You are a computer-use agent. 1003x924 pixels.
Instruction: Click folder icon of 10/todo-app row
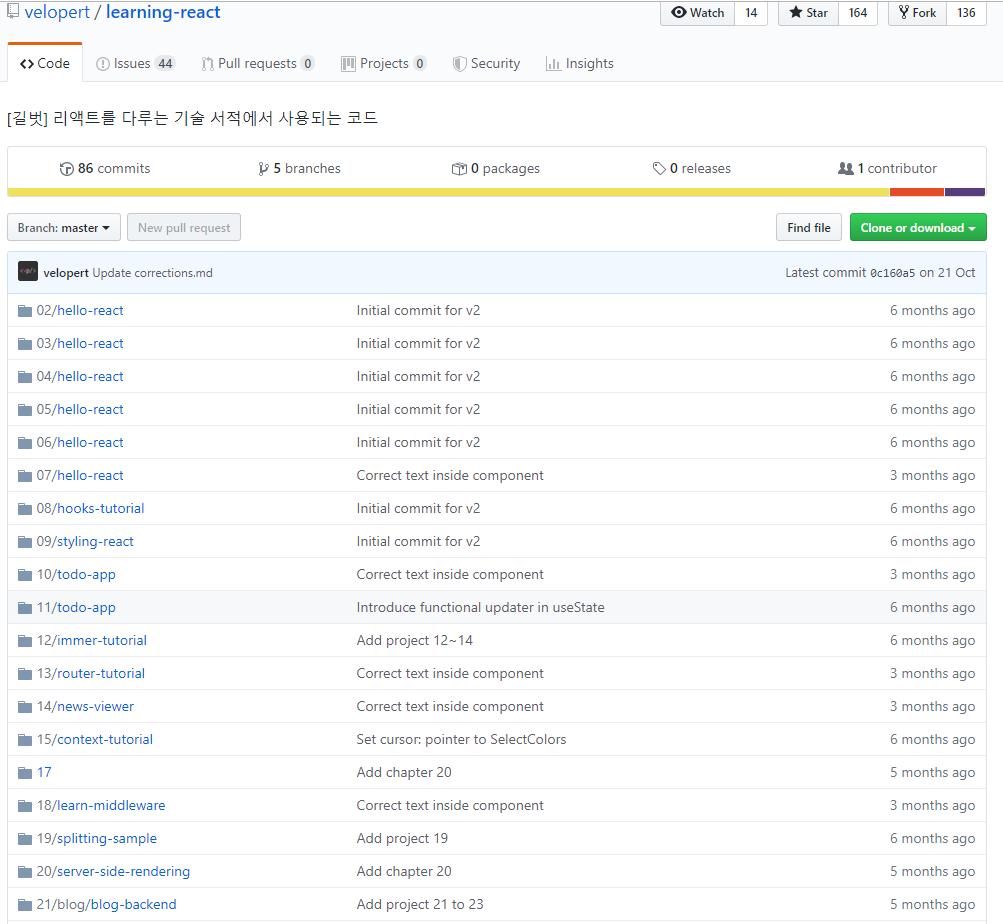tap(25, 575)
